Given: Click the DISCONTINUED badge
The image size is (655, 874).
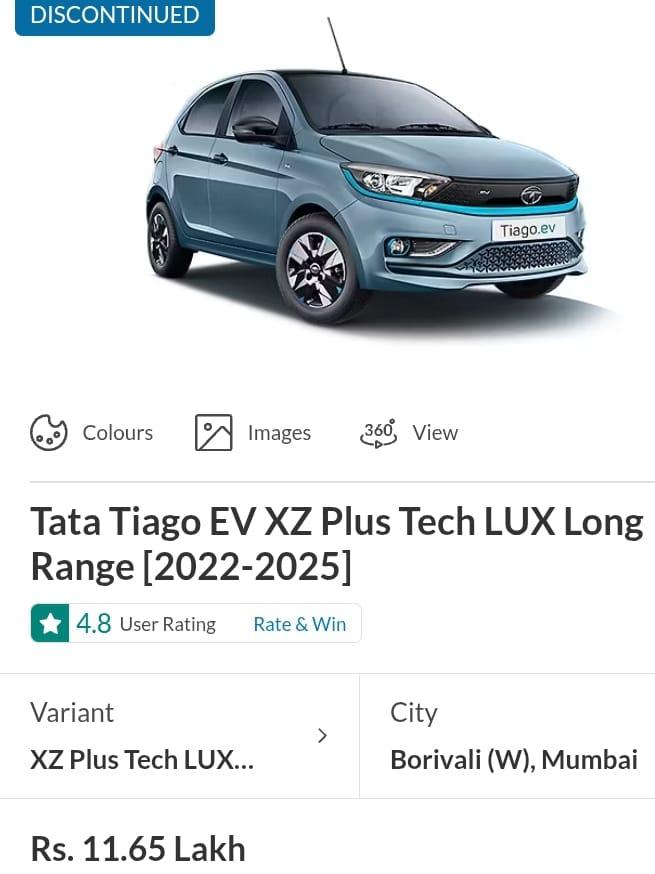Looking at the screenshot, I should [115, 17].
